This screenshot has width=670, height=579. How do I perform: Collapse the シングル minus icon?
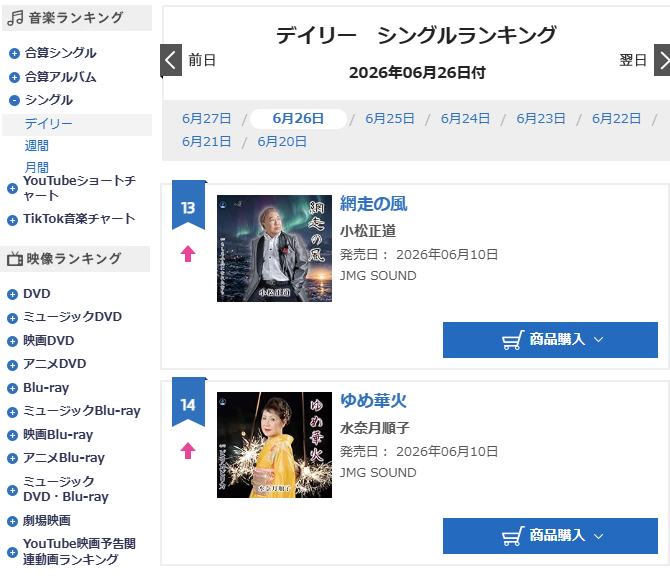(x=14, y=100)
